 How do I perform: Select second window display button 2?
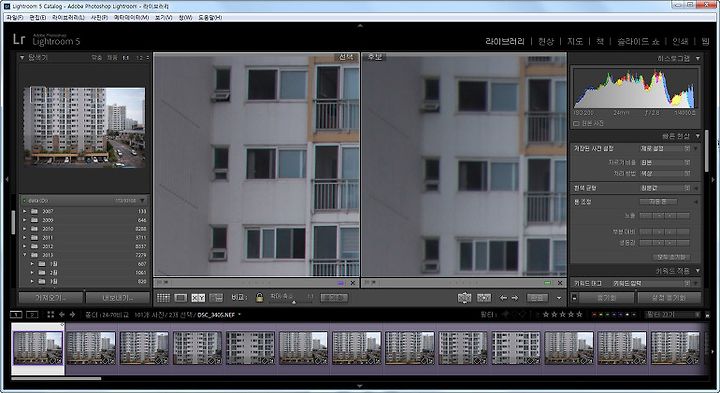32,314
